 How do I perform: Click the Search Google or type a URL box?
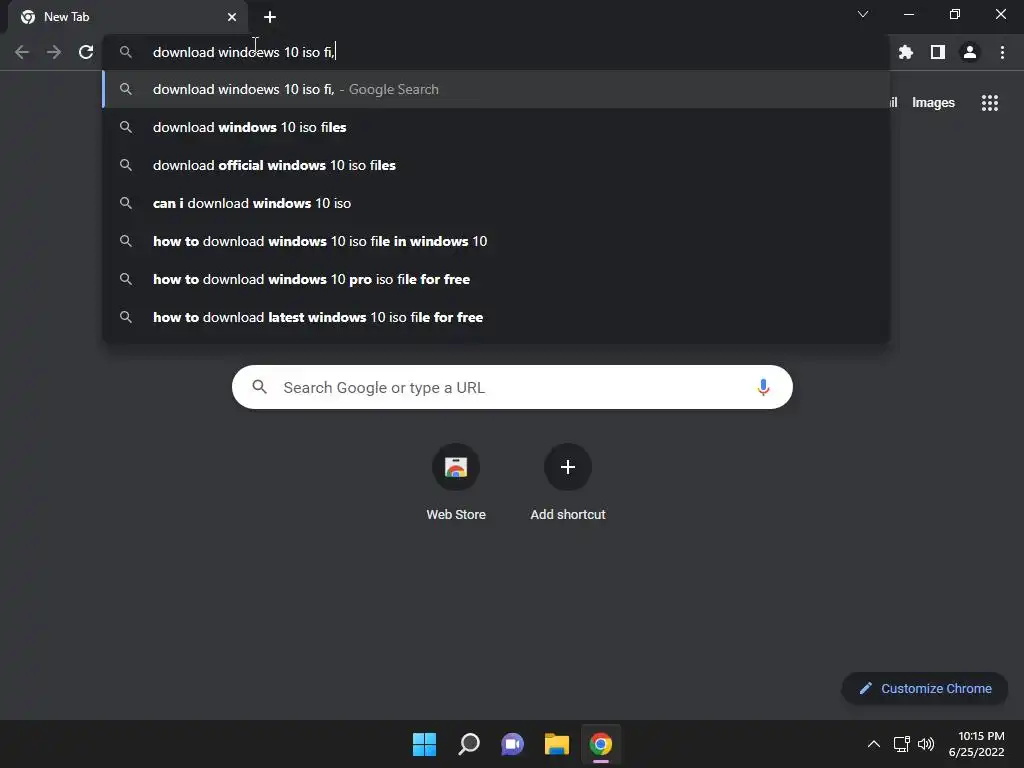[x=512, y=387]
